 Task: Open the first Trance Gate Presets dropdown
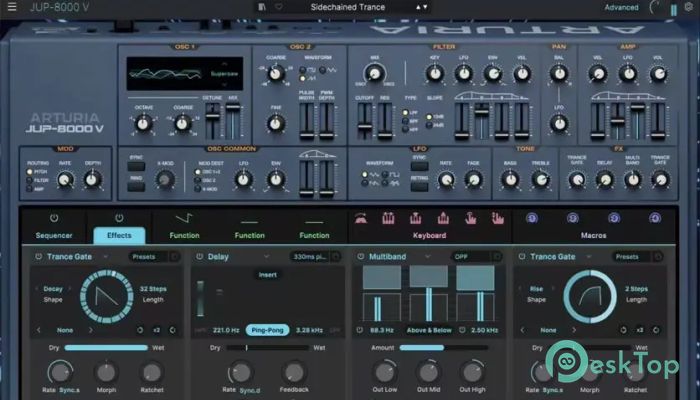pos(150,256)
